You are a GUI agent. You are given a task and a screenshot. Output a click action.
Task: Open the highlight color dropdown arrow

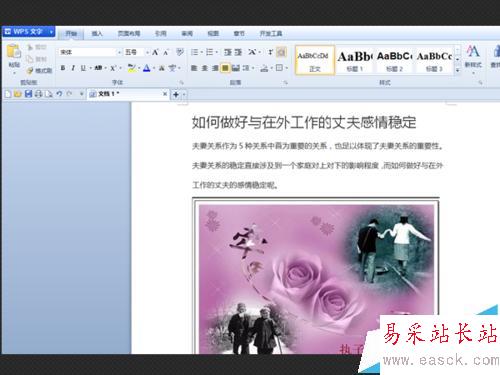click(x=139, y=68)
